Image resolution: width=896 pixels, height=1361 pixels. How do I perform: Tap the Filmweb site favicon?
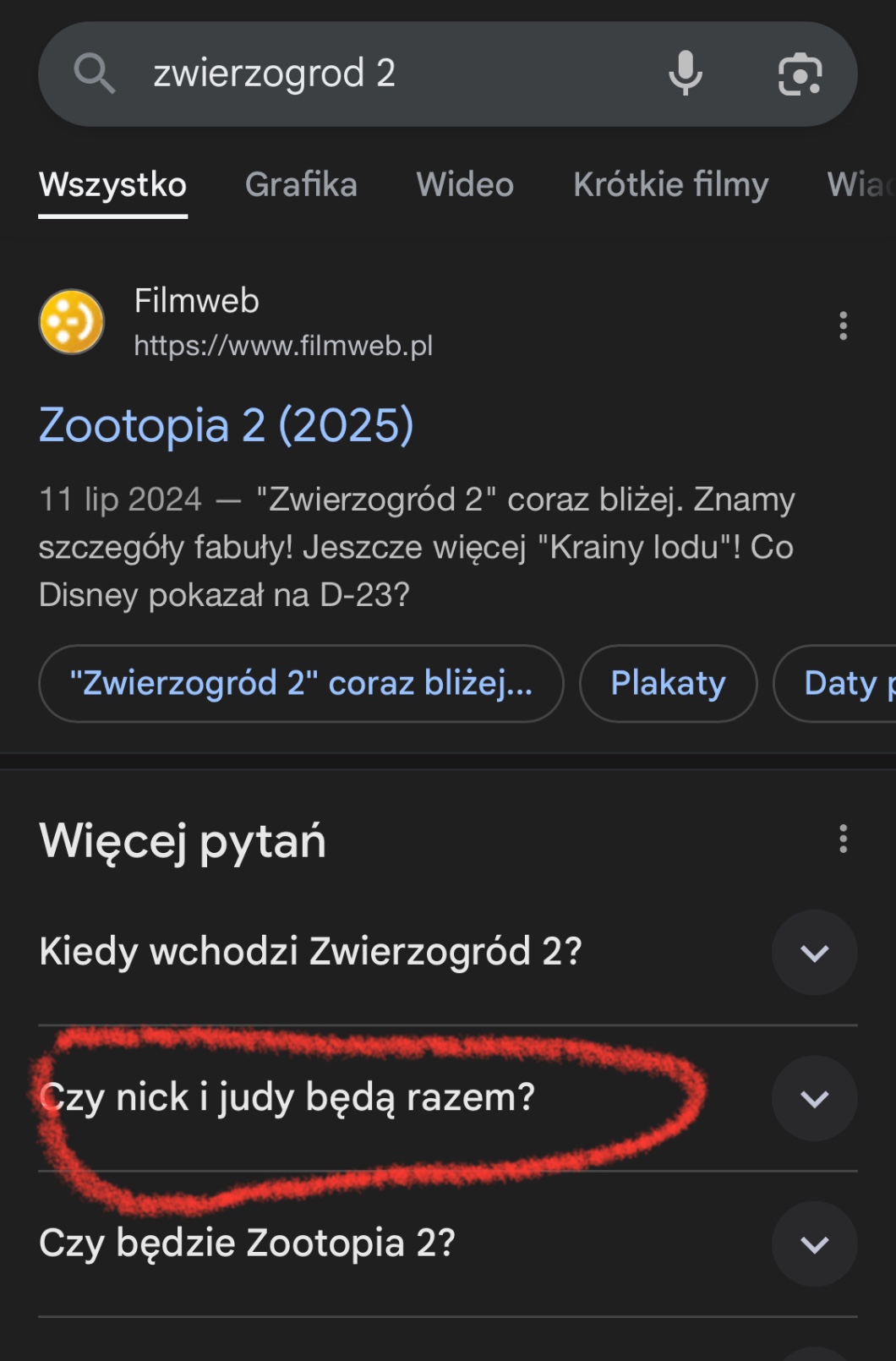tap(72, 322)
